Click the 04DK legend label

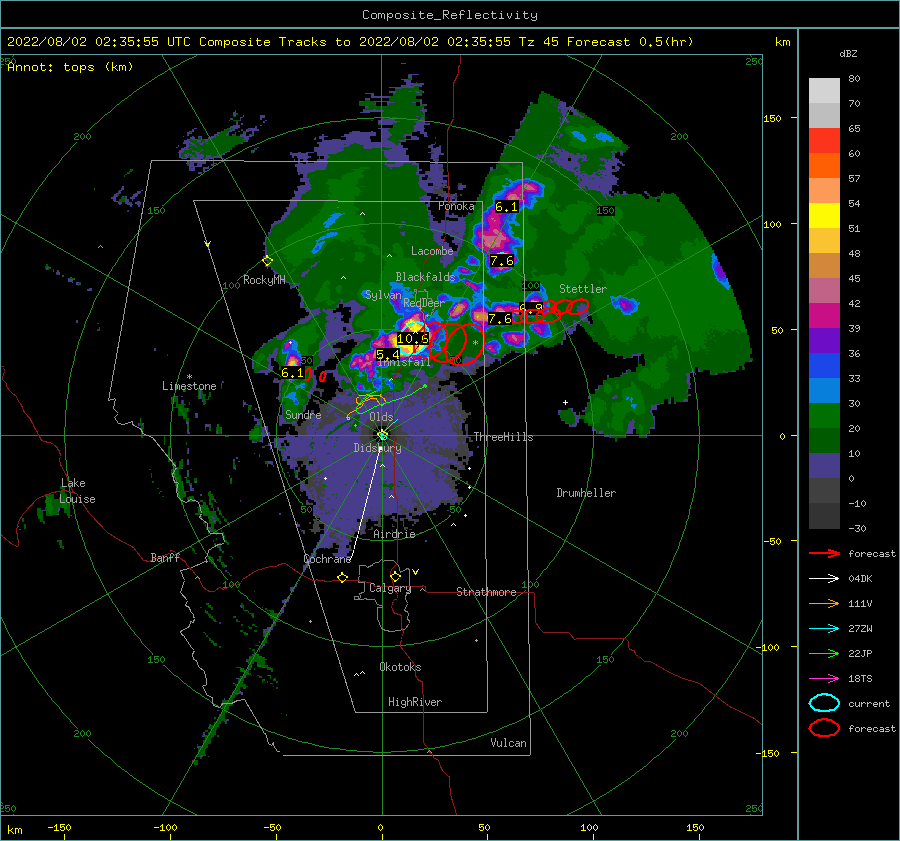pyautogui.click(x=860, y=579)
